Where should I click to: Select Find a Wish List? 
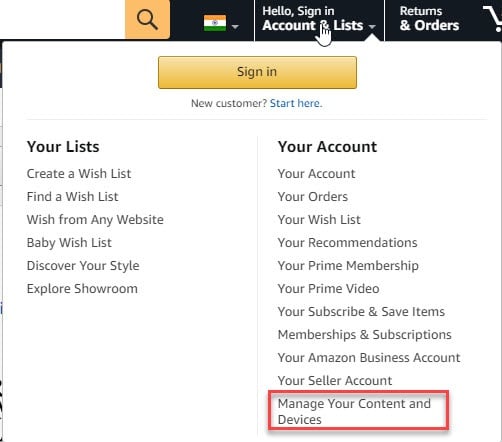click(73, 197)
